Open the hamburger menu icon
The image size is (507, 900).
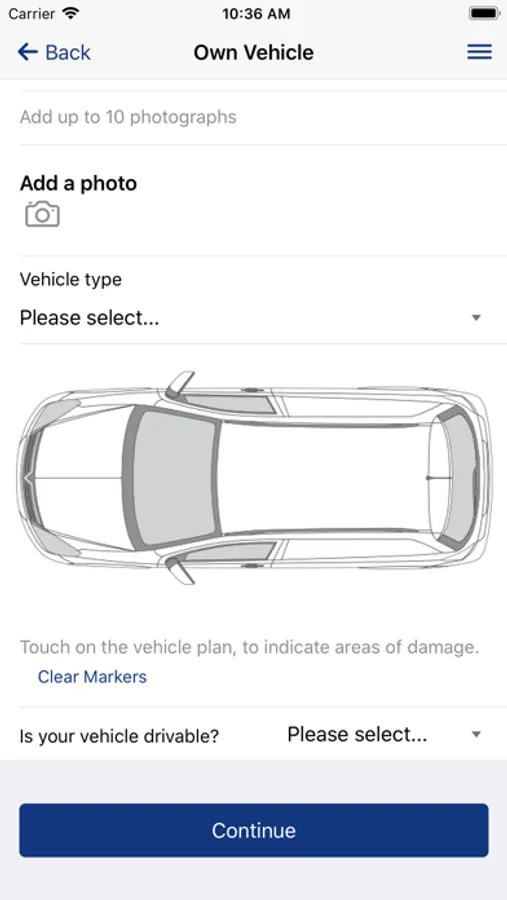[479, 52]
